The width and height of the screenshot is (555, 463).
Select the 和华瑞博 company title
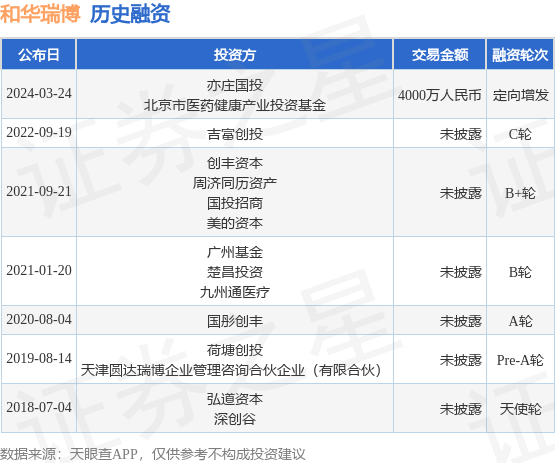click(x=40, y=14)
